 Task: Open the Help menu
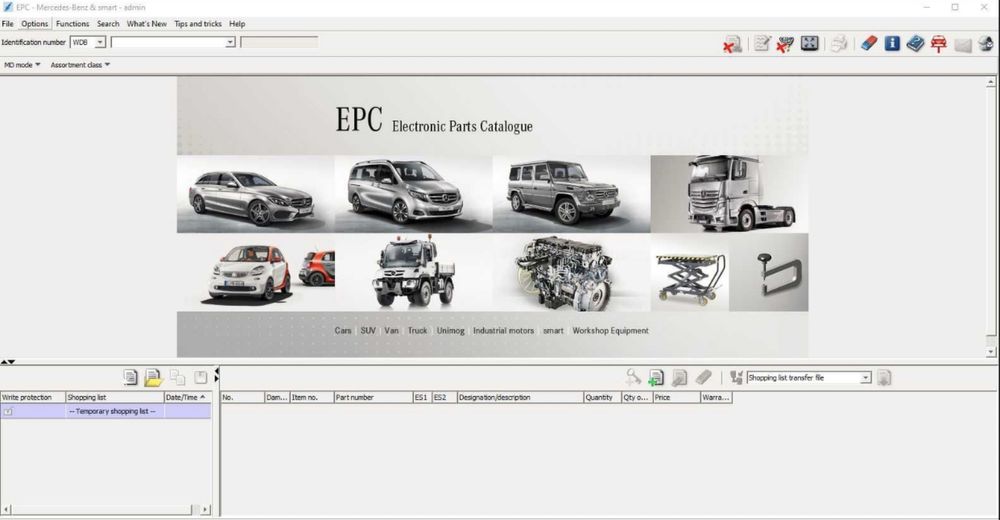(237, 24)
